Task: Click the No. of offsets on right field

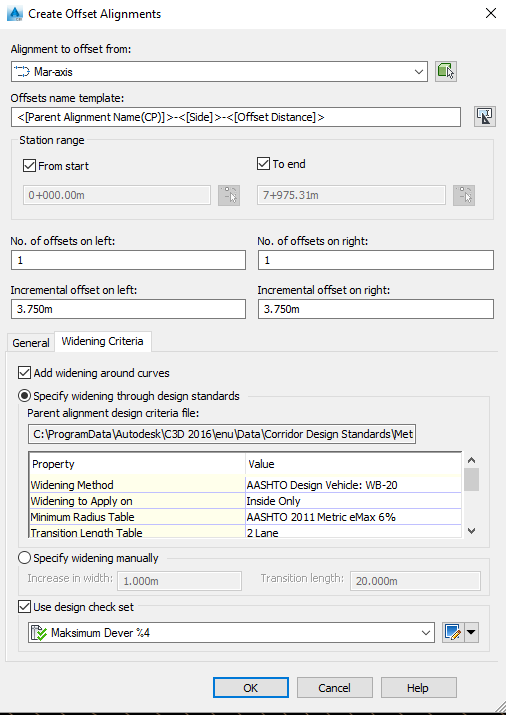Action: (x=376, y=260)
